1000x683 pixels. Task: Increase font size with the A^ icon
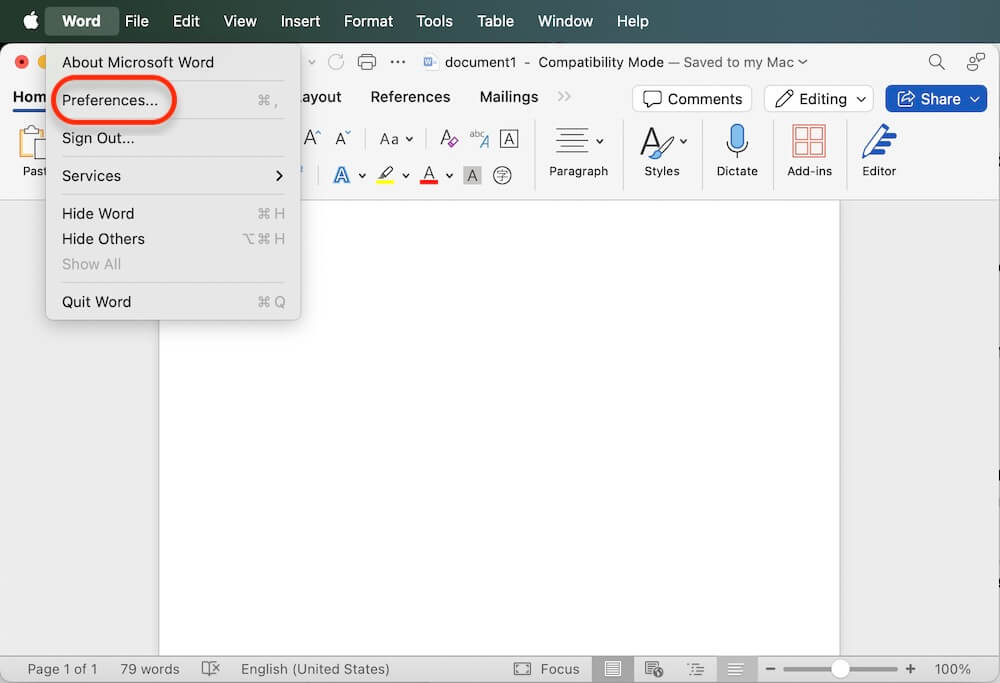[x=311, y=137]
